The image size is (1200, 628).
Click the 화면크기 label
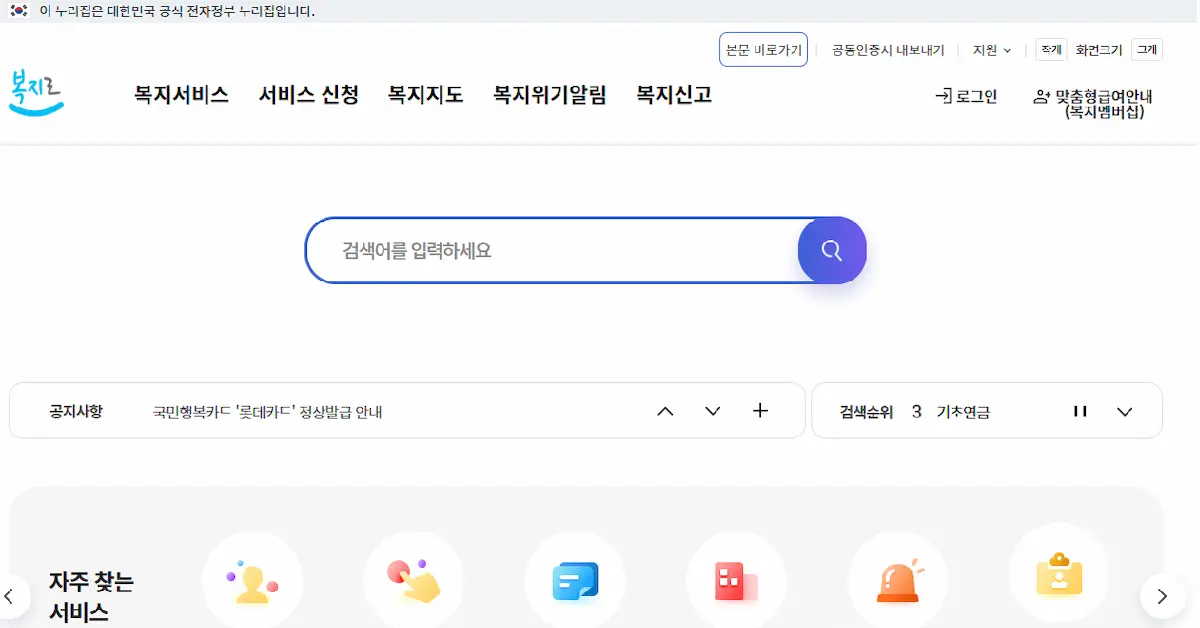tap(1099, 50)
